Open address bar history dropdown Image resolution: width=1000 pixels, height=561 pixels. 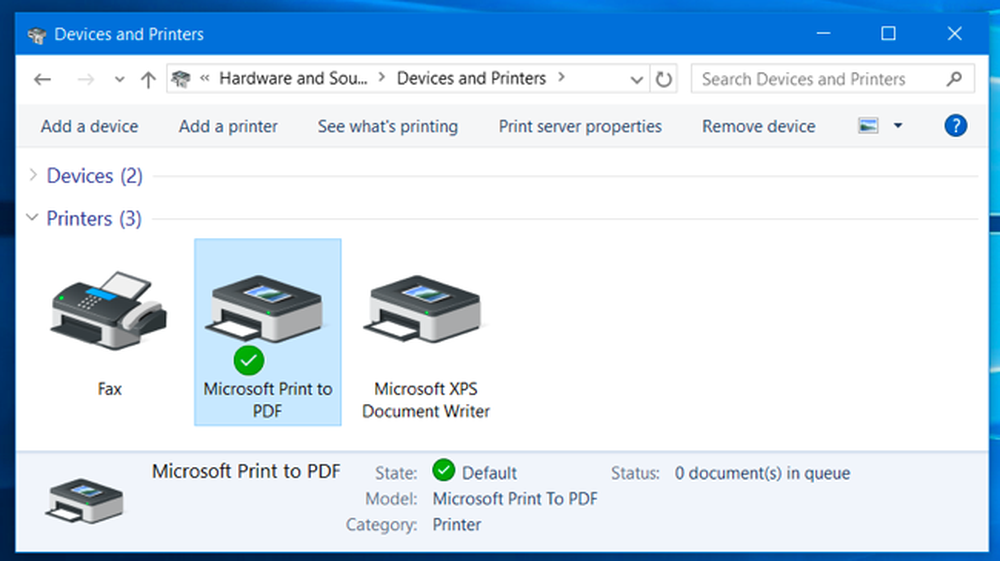point(636,80)
